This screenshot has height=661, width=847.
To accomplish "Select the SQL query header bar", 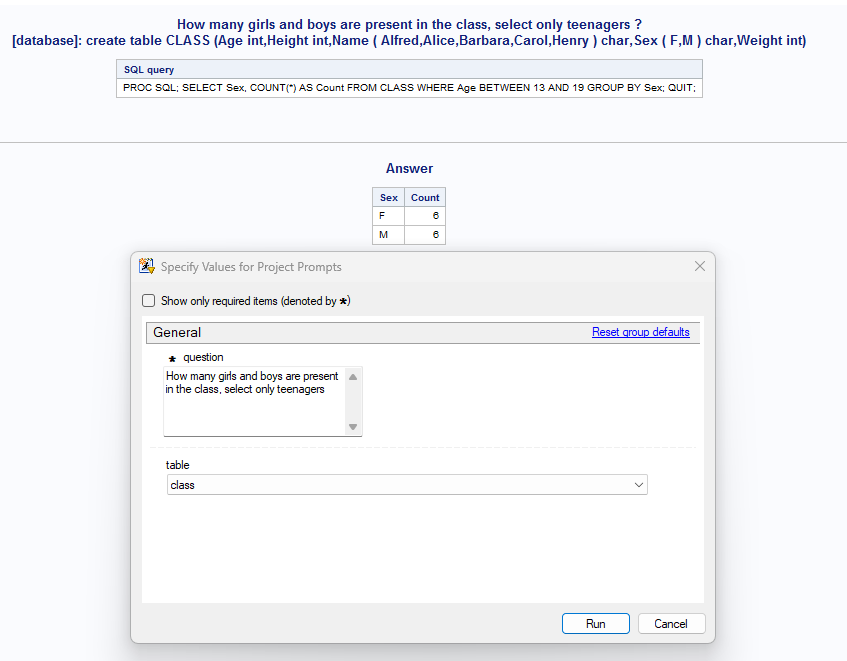I will [x=146, y=69].
